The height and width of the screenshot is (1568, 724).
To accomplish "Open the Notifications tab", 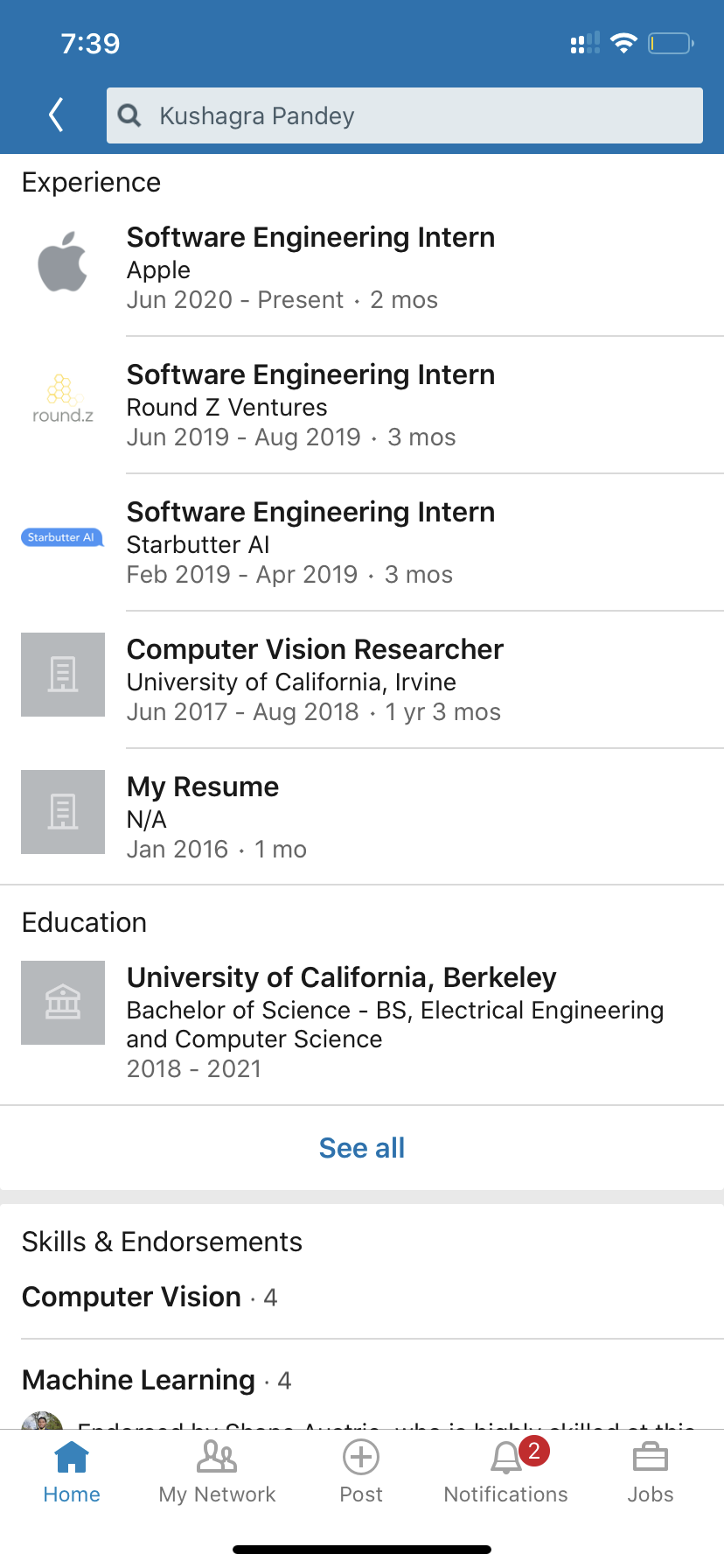I will point(506,1473).
